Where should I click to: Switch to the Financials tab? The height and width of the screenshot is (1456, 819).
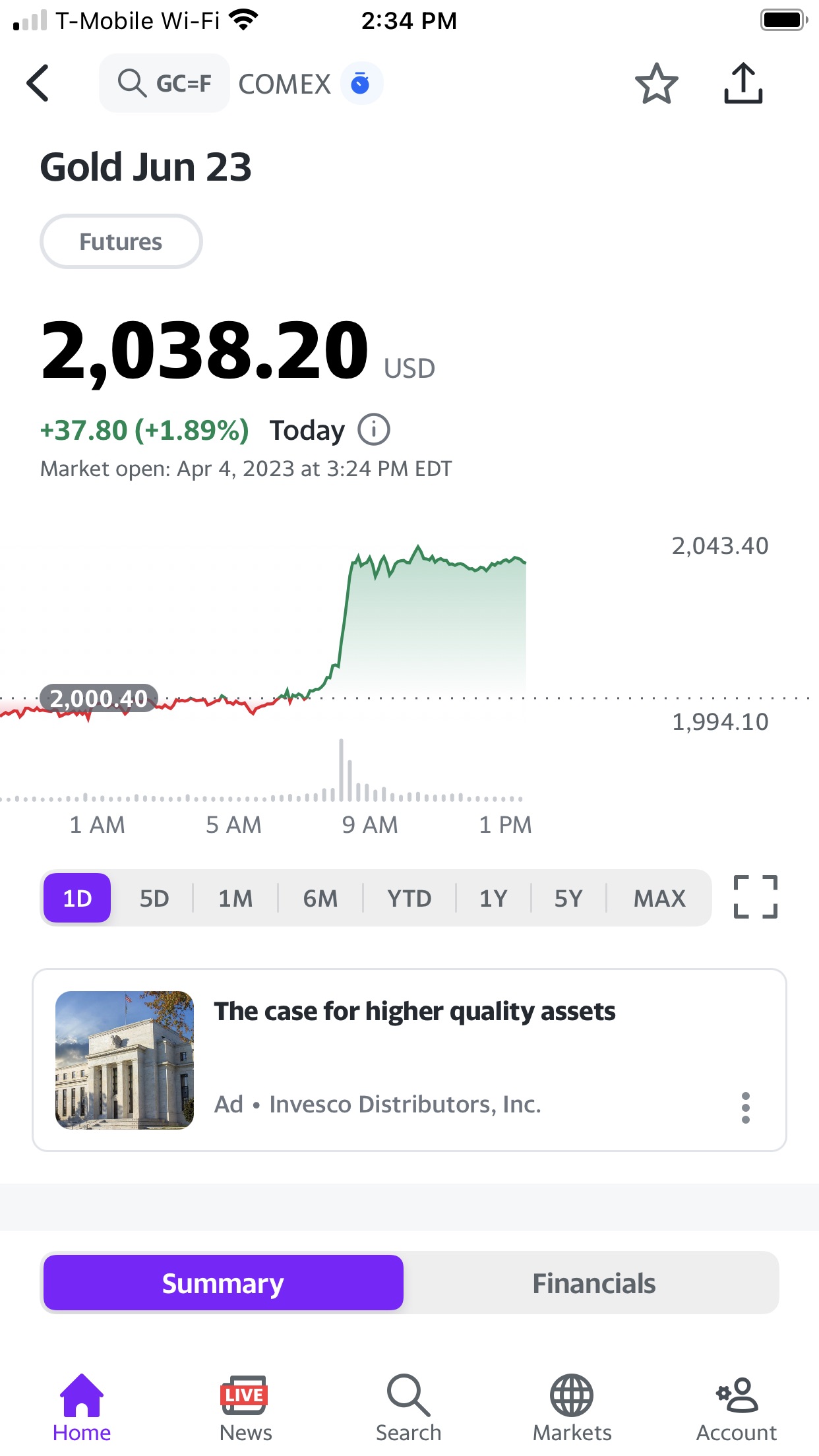593,1283
